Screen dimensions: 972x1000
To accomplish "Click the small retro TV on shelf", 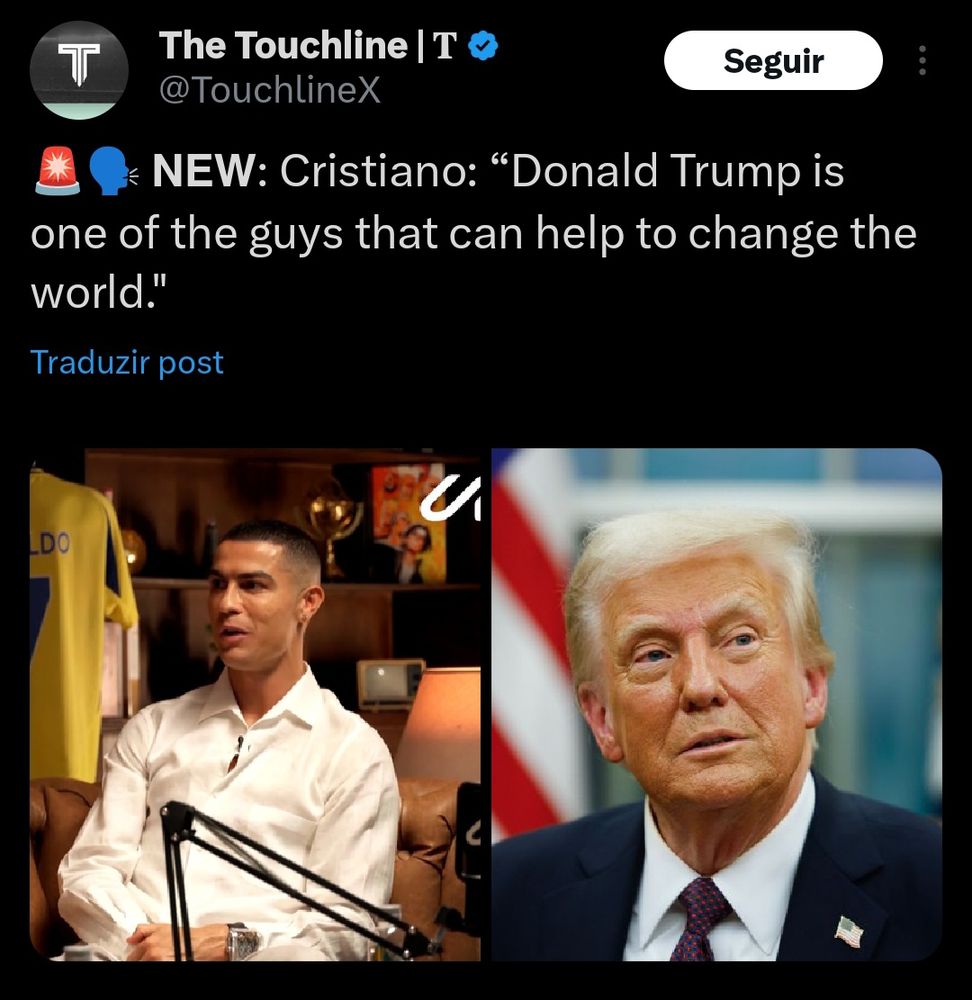I will 390,684.
